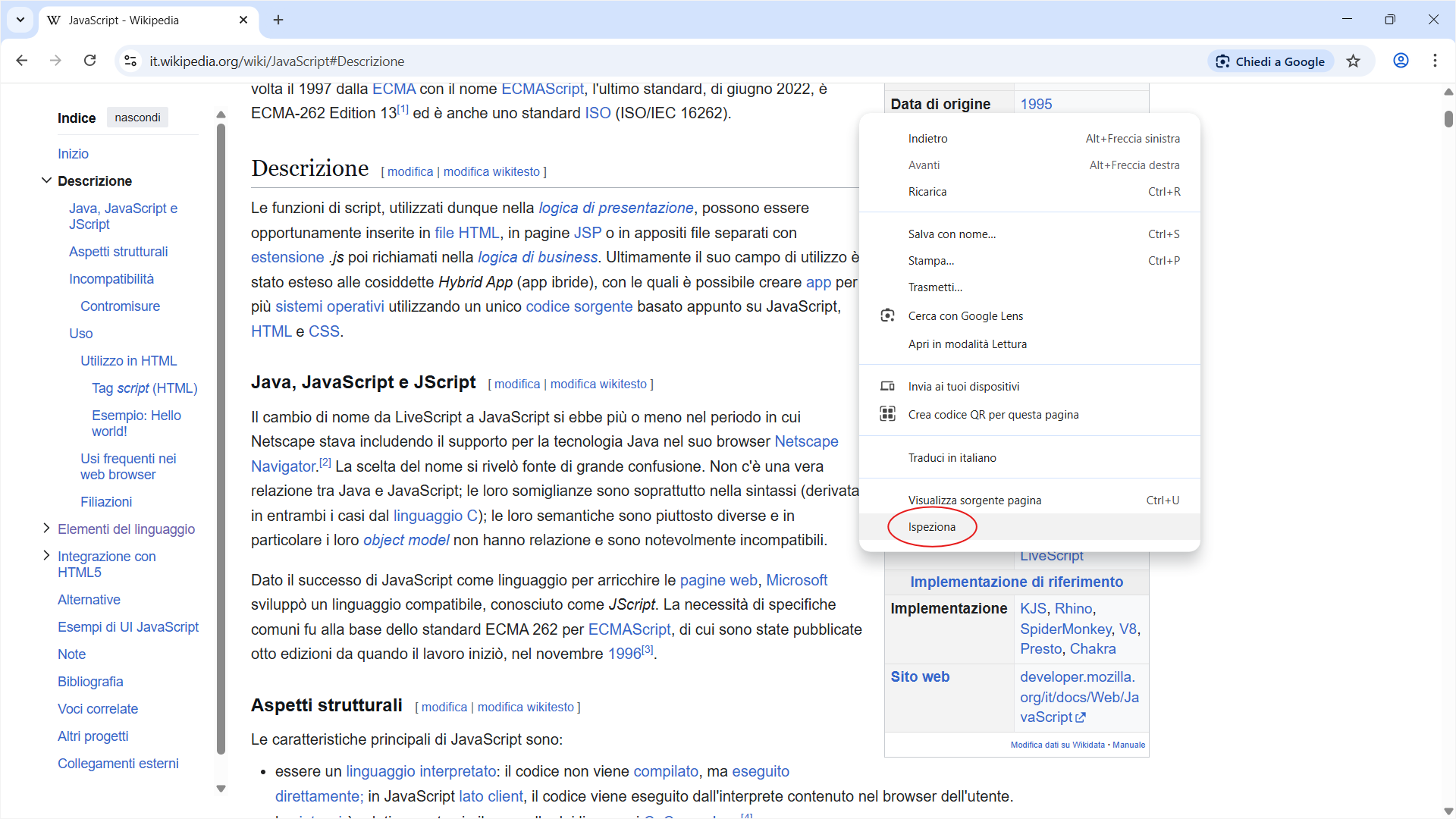Open the Chrome profile icon
The width and height of the screenshot is (1456, 819).
pyautogui.click(x=1401, y=61)
